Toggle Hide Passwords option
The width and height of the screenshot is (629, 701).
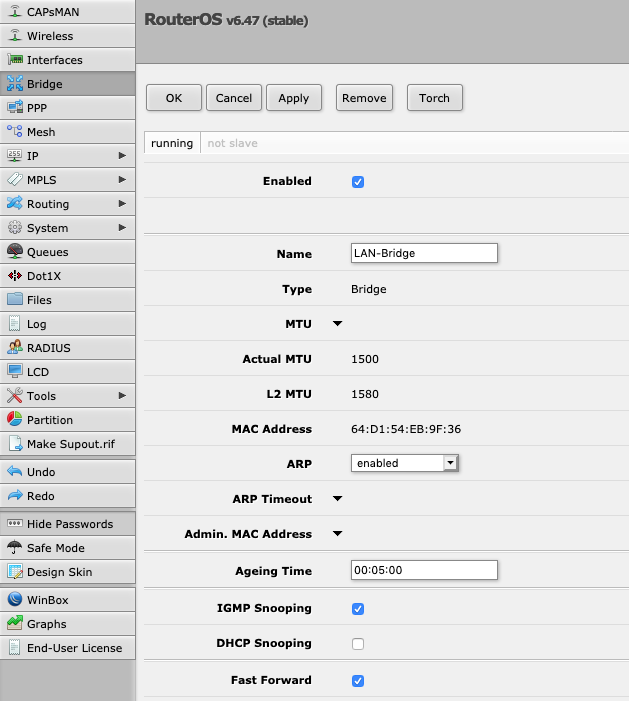[x=68, y=524]
